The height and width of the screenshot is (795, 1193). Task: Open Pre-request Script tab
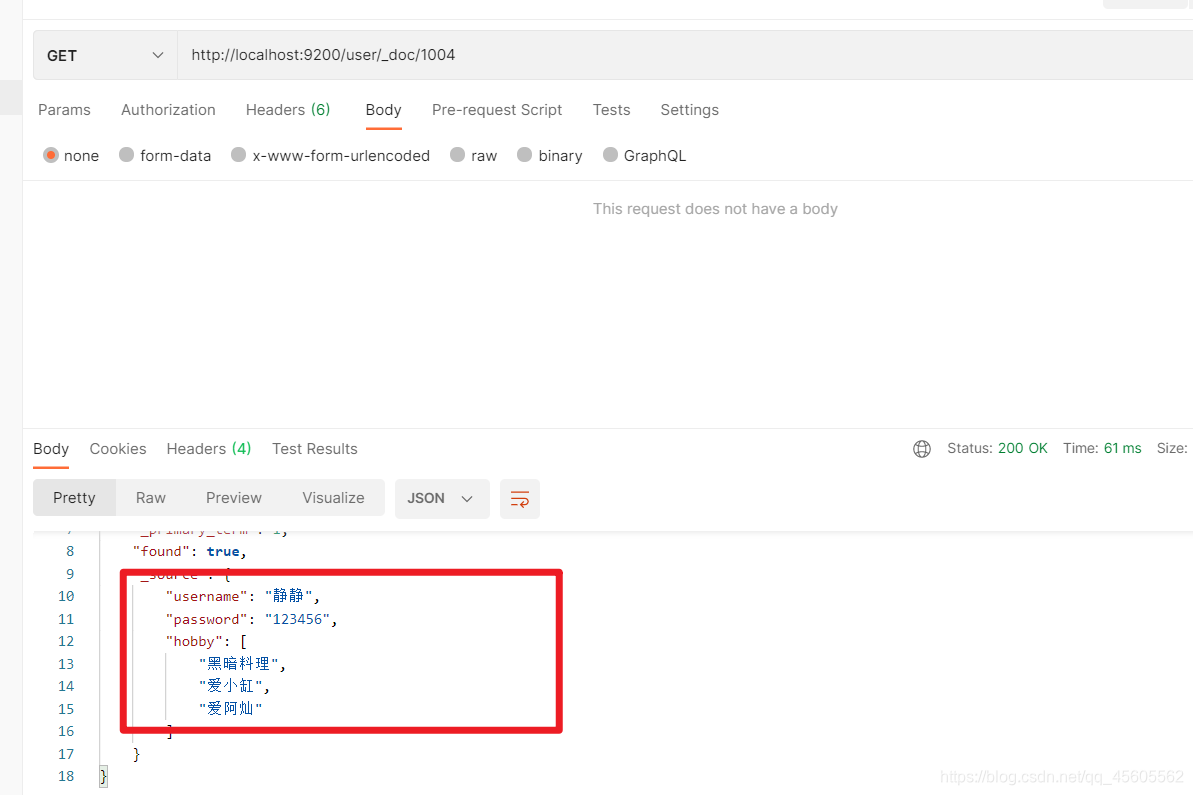(497, 110)
